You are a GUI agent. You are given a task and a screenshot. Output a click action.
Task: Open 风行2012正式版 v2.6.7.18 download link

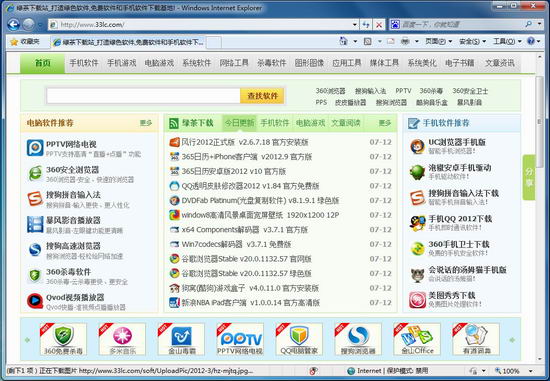[245, 142]
